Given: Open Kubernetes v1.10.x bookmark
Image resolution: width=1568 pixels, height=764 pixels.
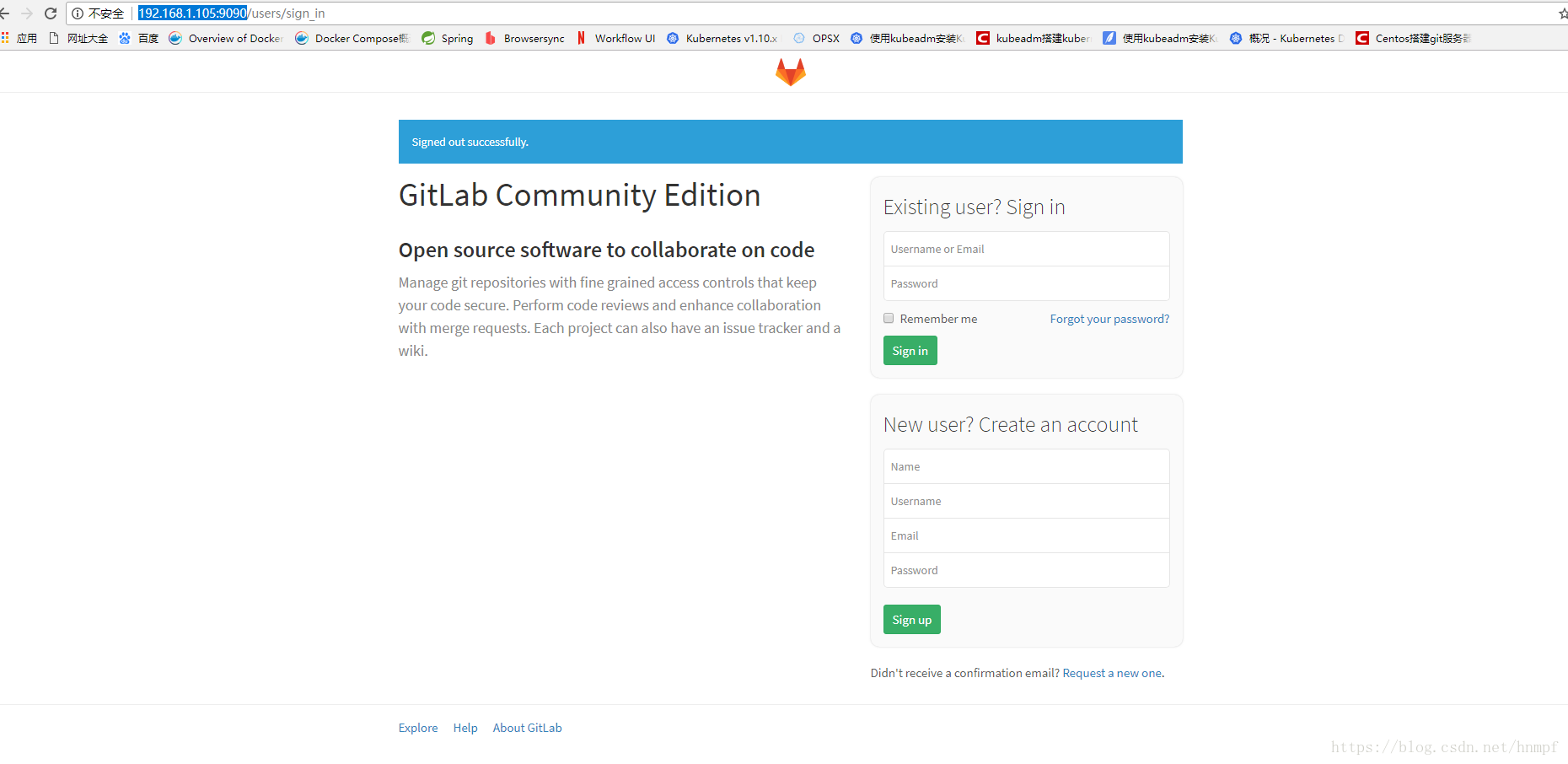Looking at the screenshot, I should [722, 38].
